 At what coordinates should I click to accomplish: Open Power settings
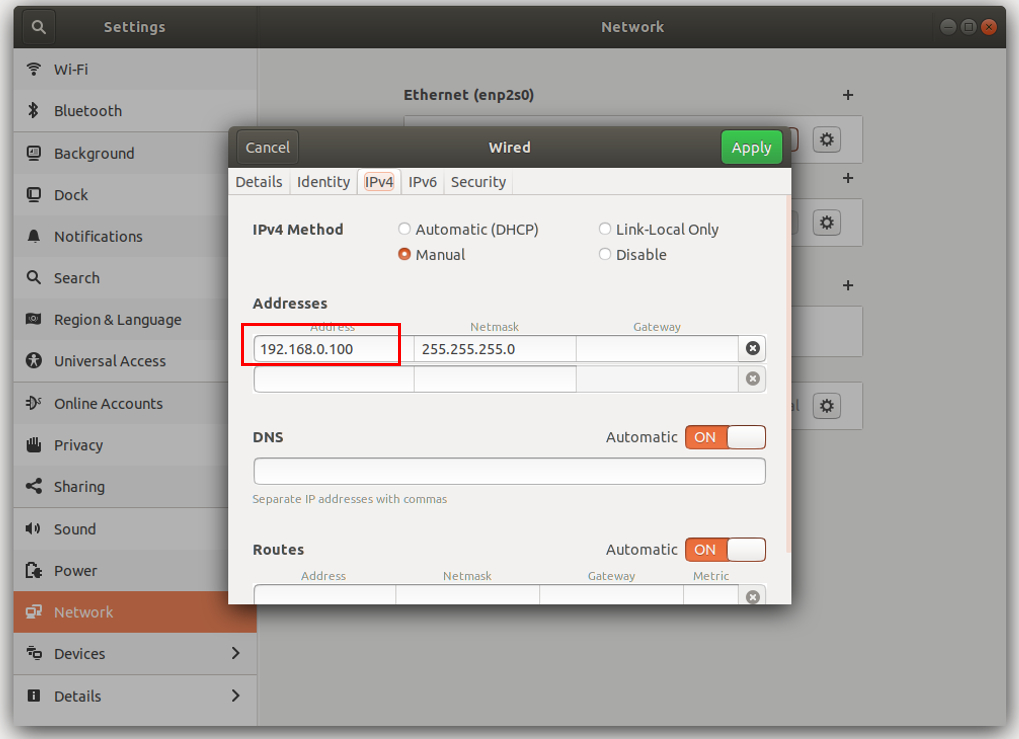coord(135,571)
